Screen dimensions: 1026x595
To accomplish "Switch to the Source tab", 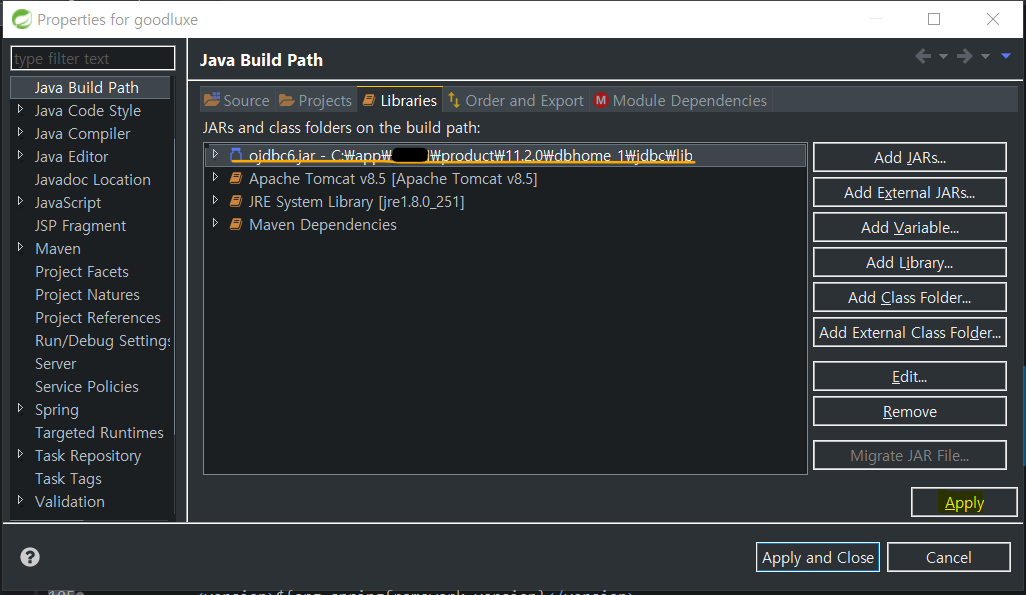I will point(237,100).
